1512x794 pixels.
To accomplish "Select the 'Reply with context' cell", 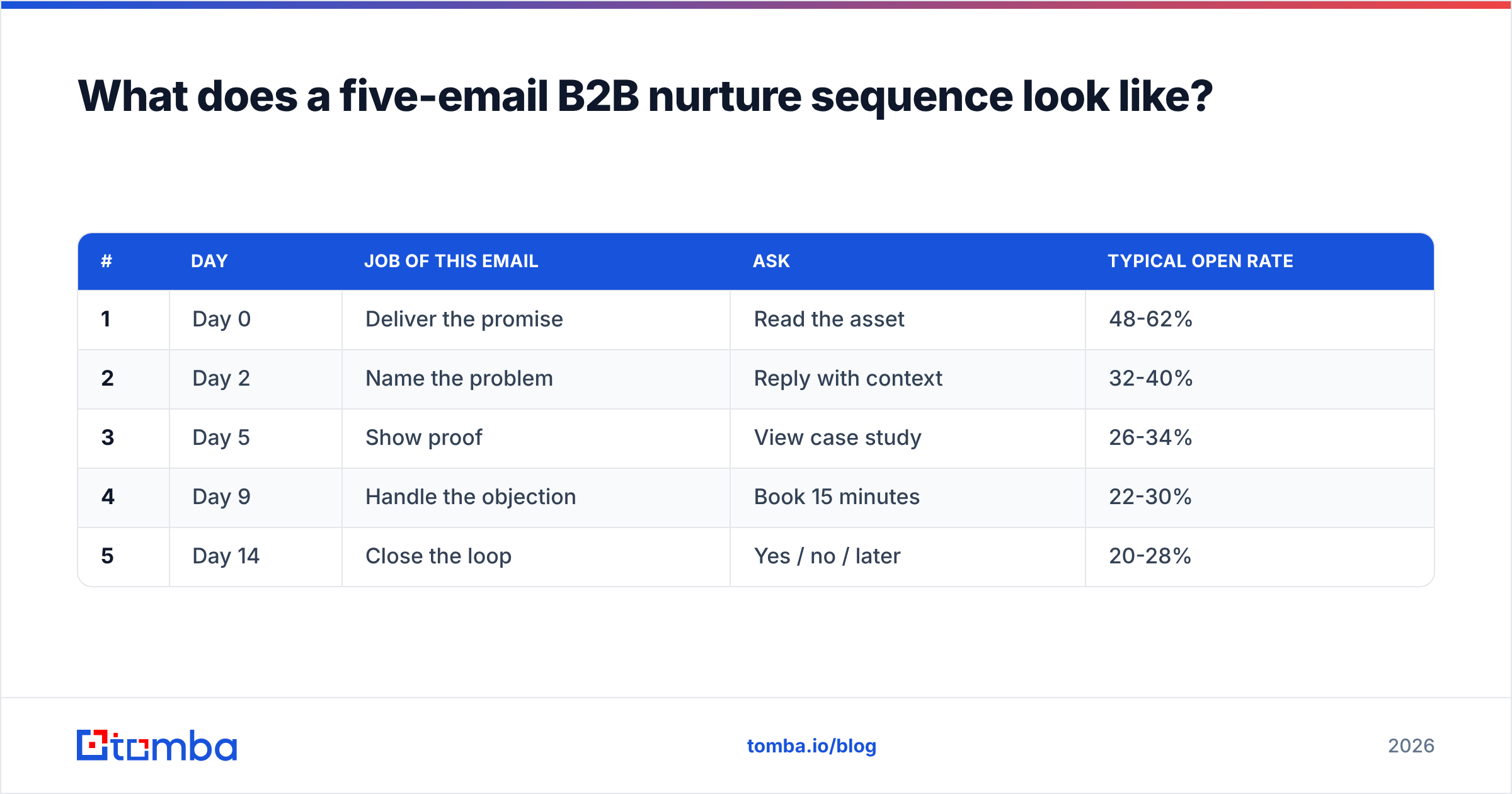I will [908, 379].
